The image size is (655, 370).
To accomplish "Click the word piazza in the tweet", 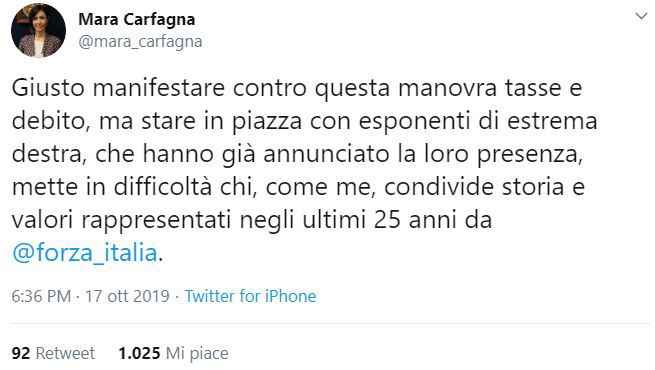I will (267, 122).
